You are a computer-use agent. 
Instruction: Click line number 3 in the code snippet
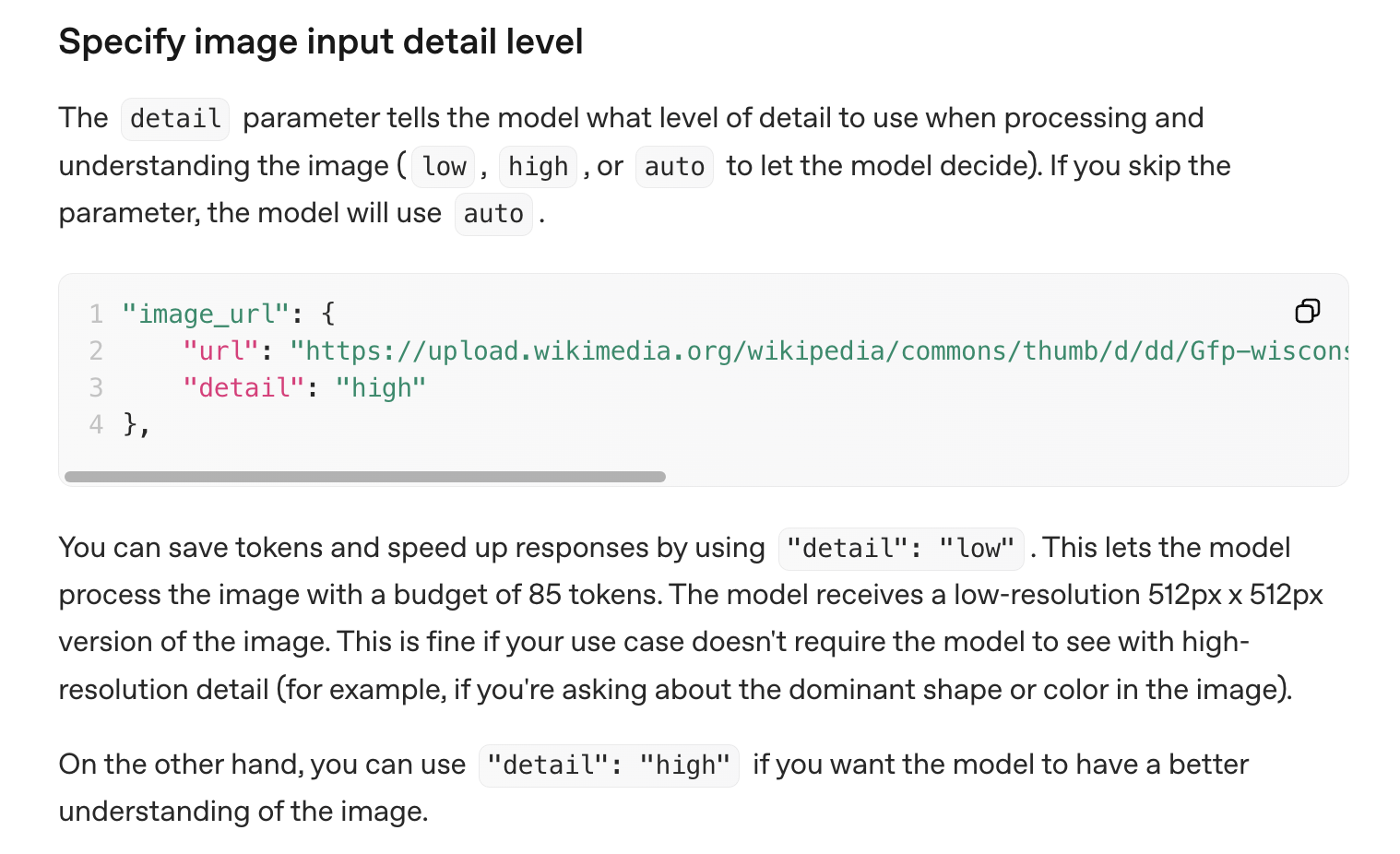(x=96, y=388)
